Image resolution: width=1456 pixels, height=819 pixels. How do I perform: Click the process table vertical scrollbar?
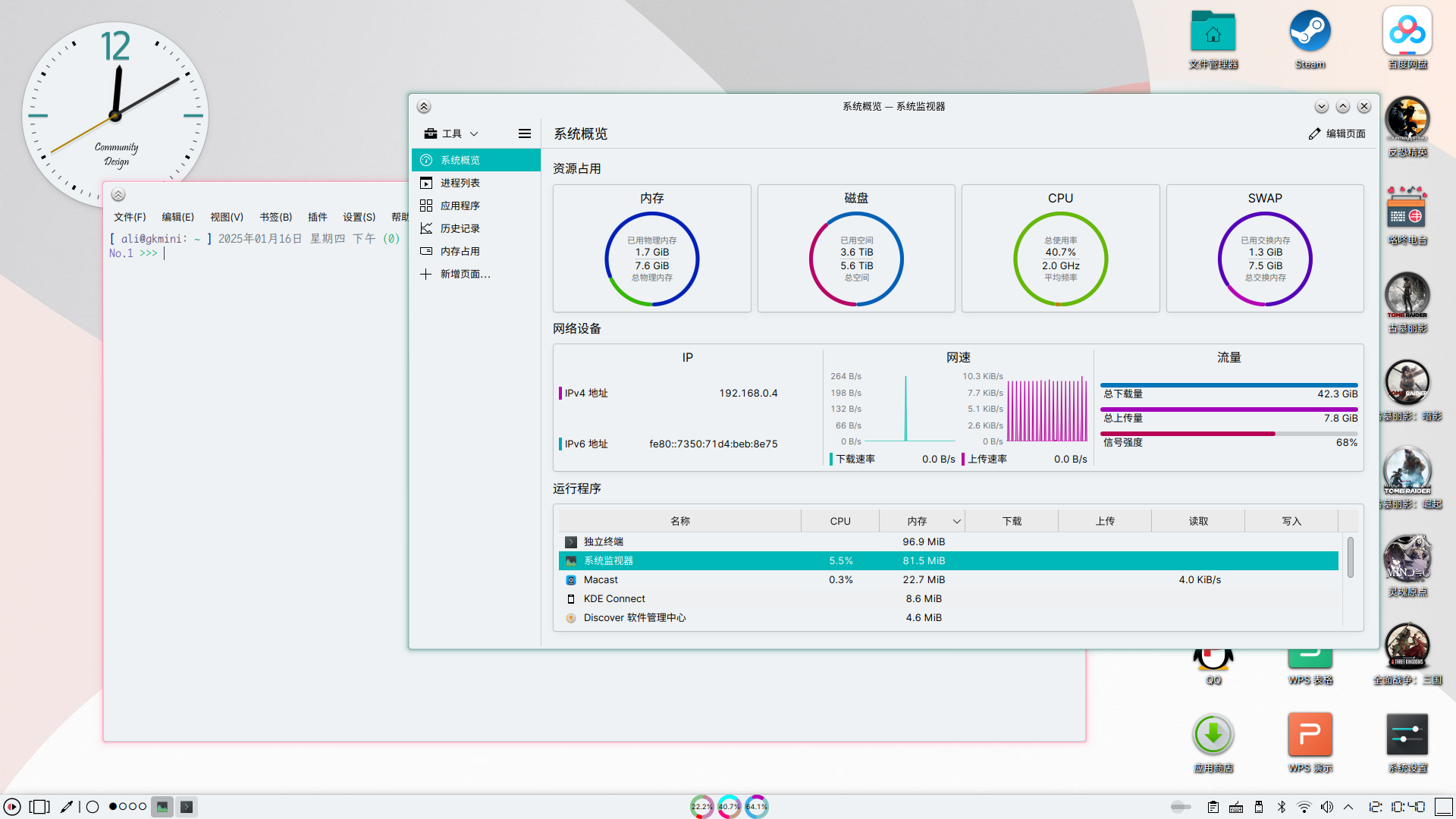1350,557
